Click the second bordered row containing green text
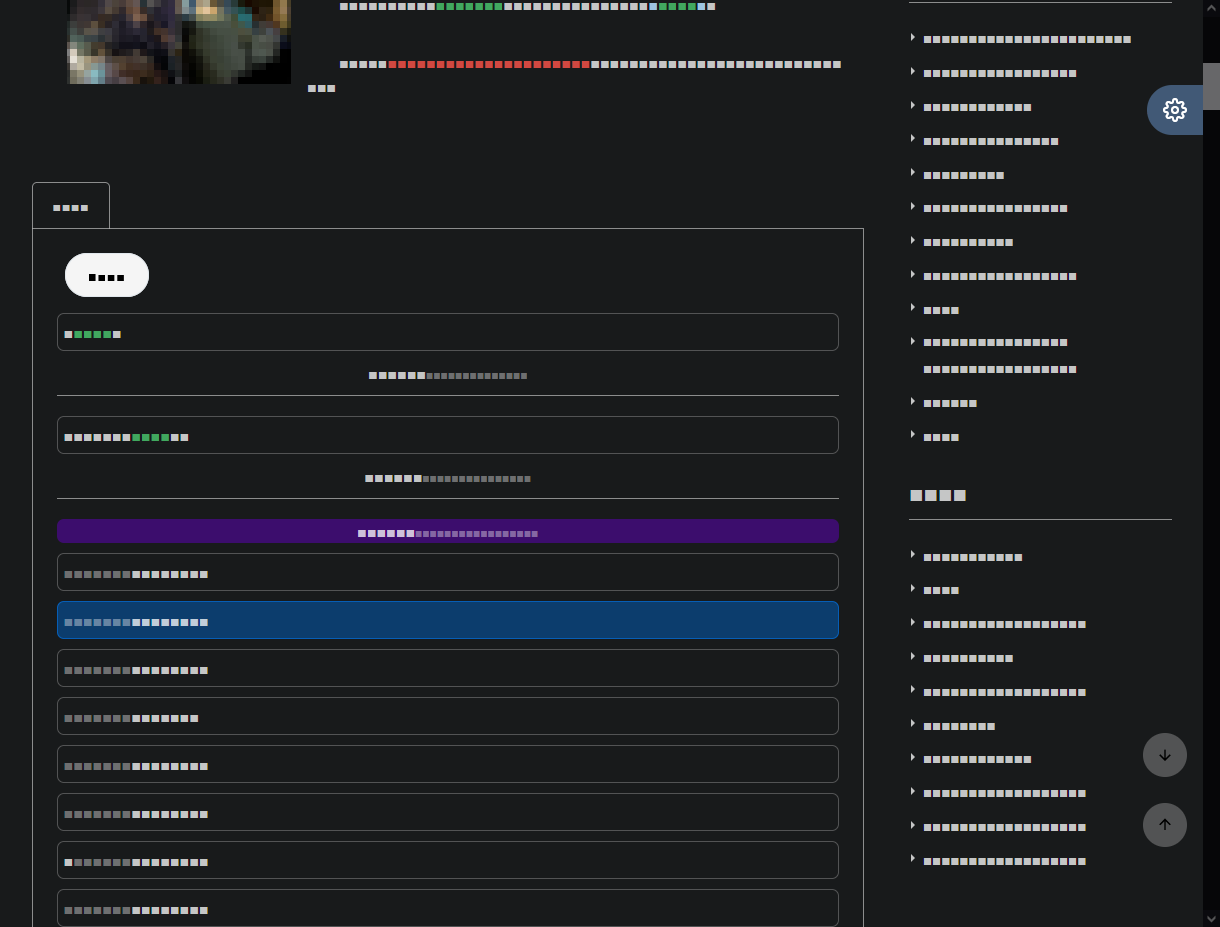 [447, 435]
